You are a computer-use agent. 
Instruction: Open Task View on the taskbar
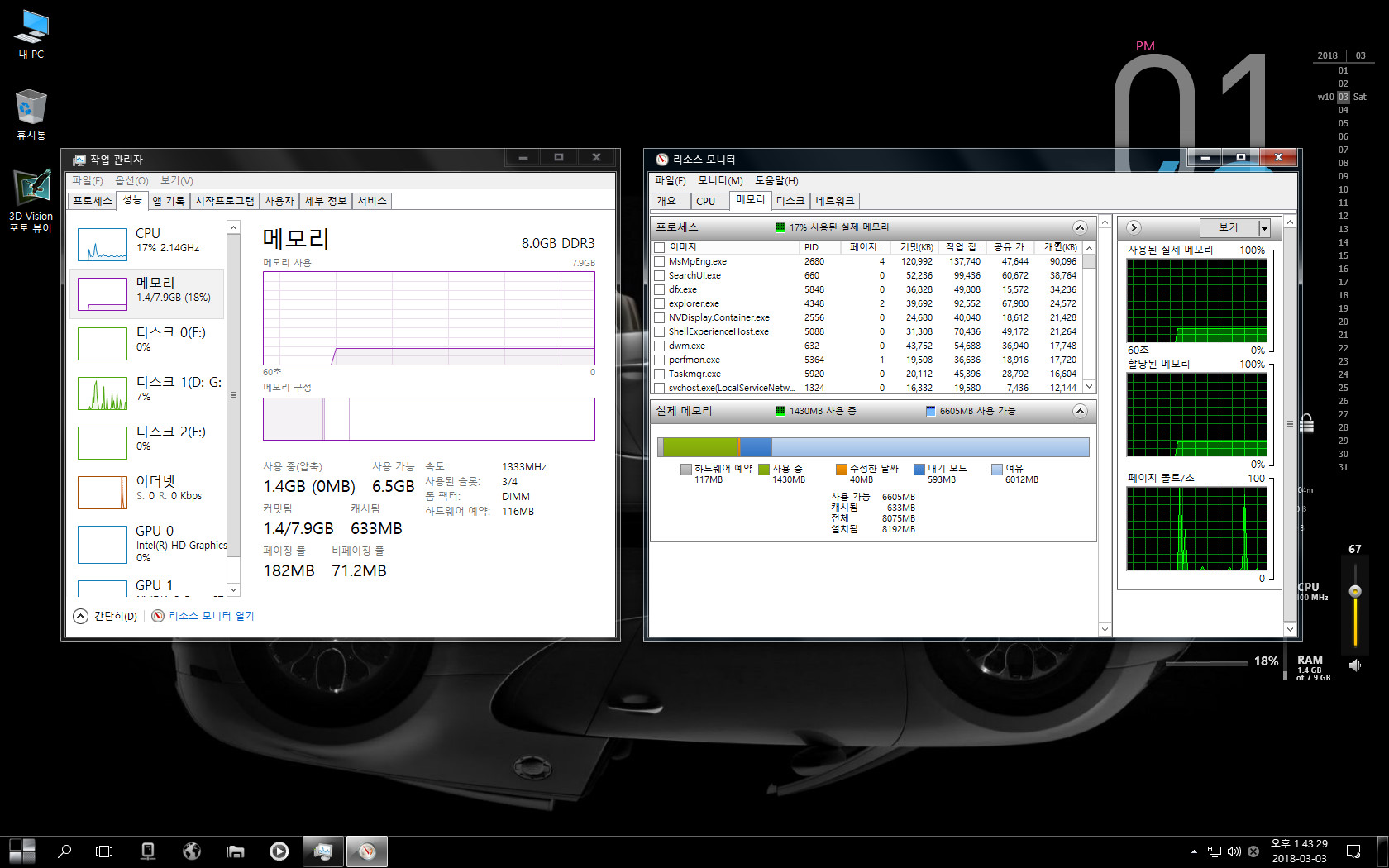pyautogui.click(x=104, y=851)
